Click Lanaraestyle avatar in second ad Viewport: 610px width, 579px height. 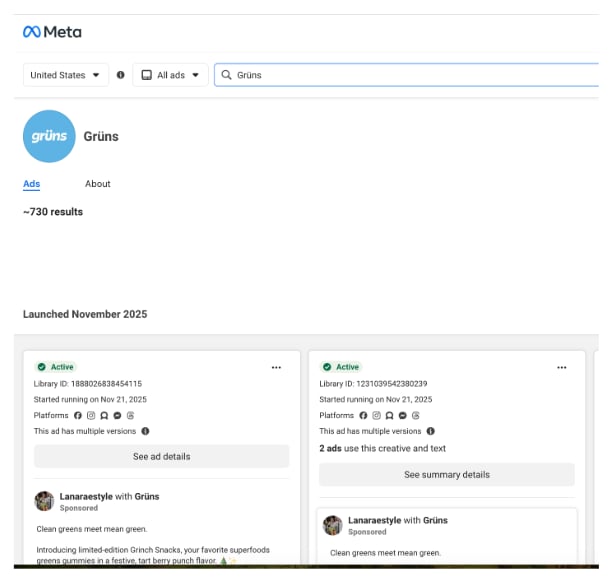point(331,525)
